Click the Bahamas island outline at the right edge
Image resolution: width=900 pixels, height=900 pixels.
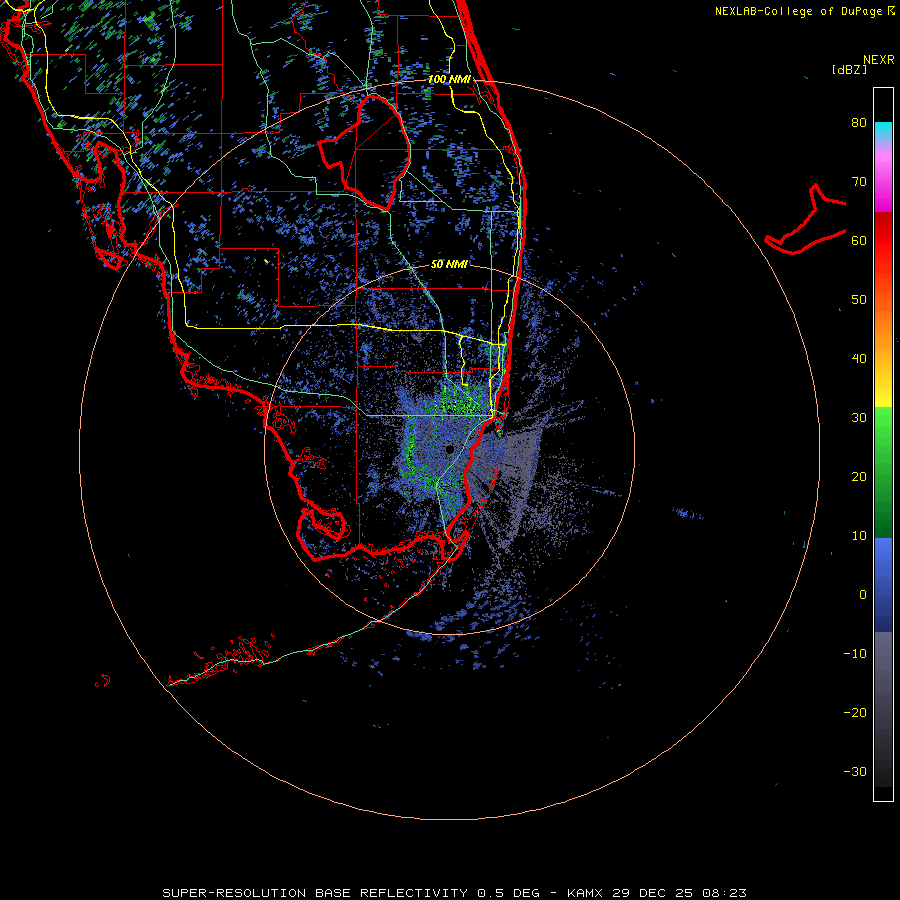(x=805, y=219)
